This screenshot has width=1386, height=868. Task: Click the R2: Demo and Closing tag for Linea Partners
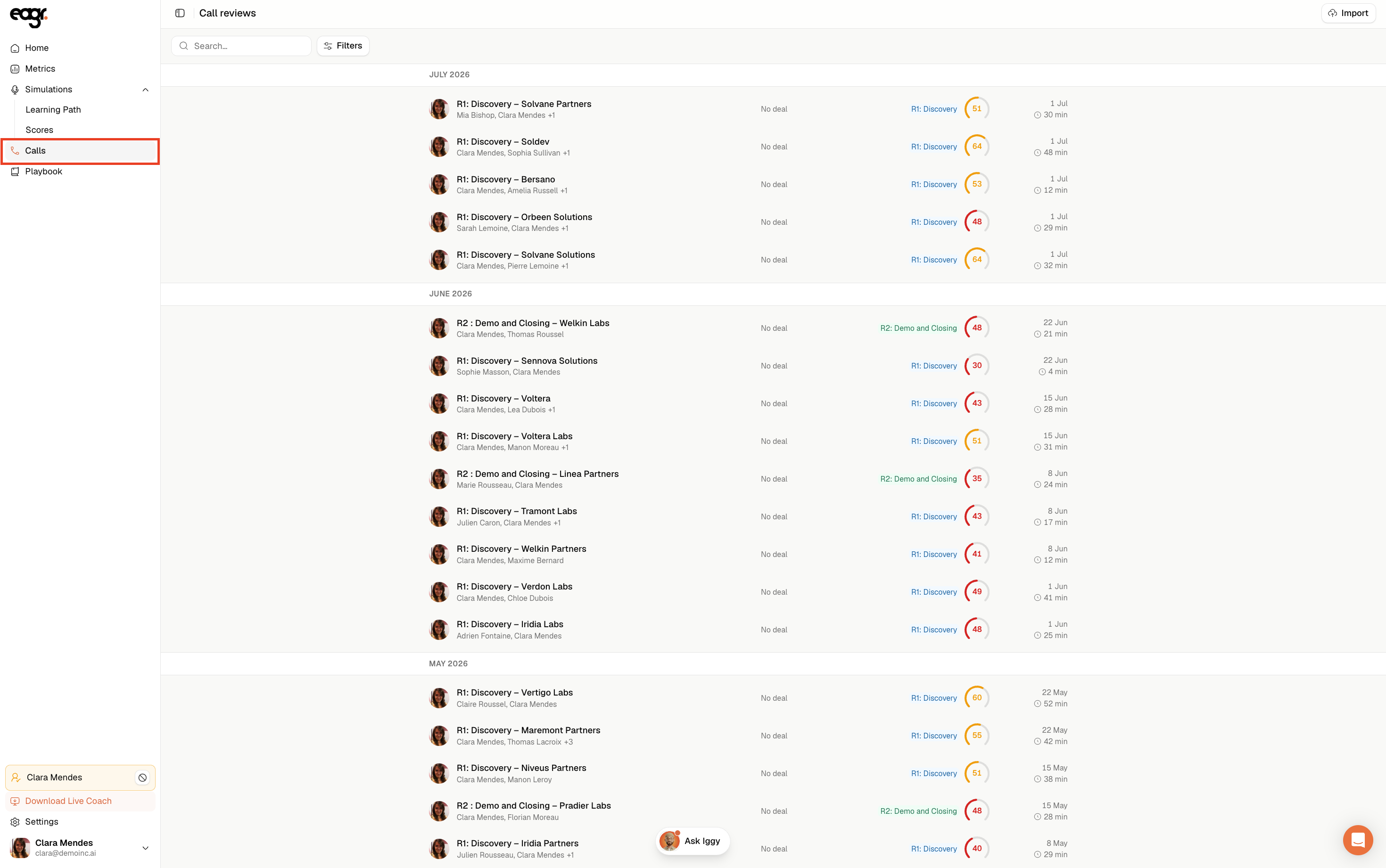(918, 479)
